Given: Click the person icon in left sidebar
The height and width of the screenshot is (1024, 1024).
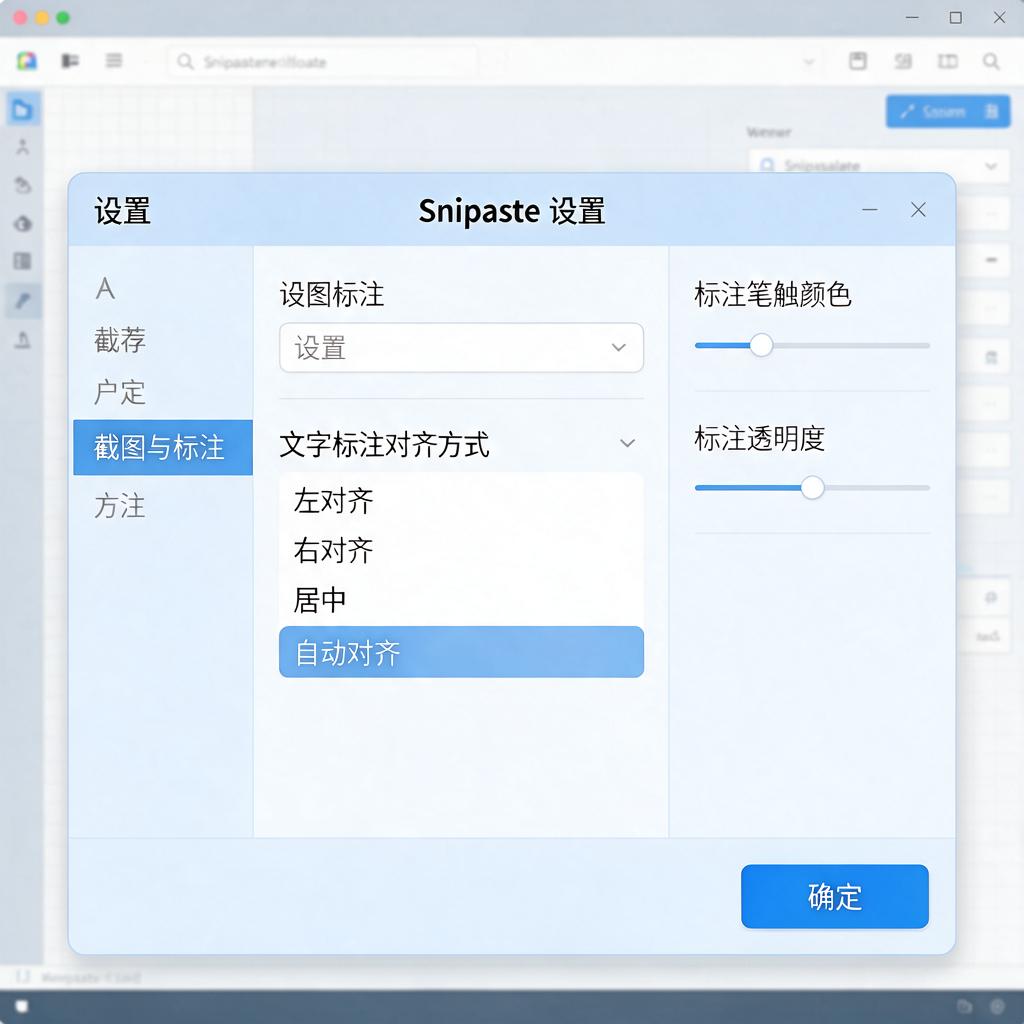Looking at the screenshot, I should click(23, 146).
